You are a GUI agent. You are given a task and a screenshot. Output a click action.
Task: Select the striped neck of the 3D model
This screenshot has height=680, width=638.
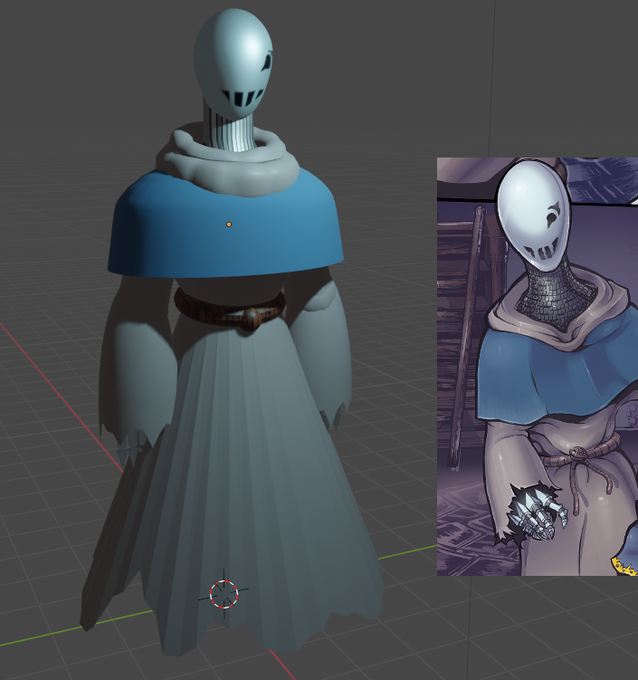pos(229,128)
